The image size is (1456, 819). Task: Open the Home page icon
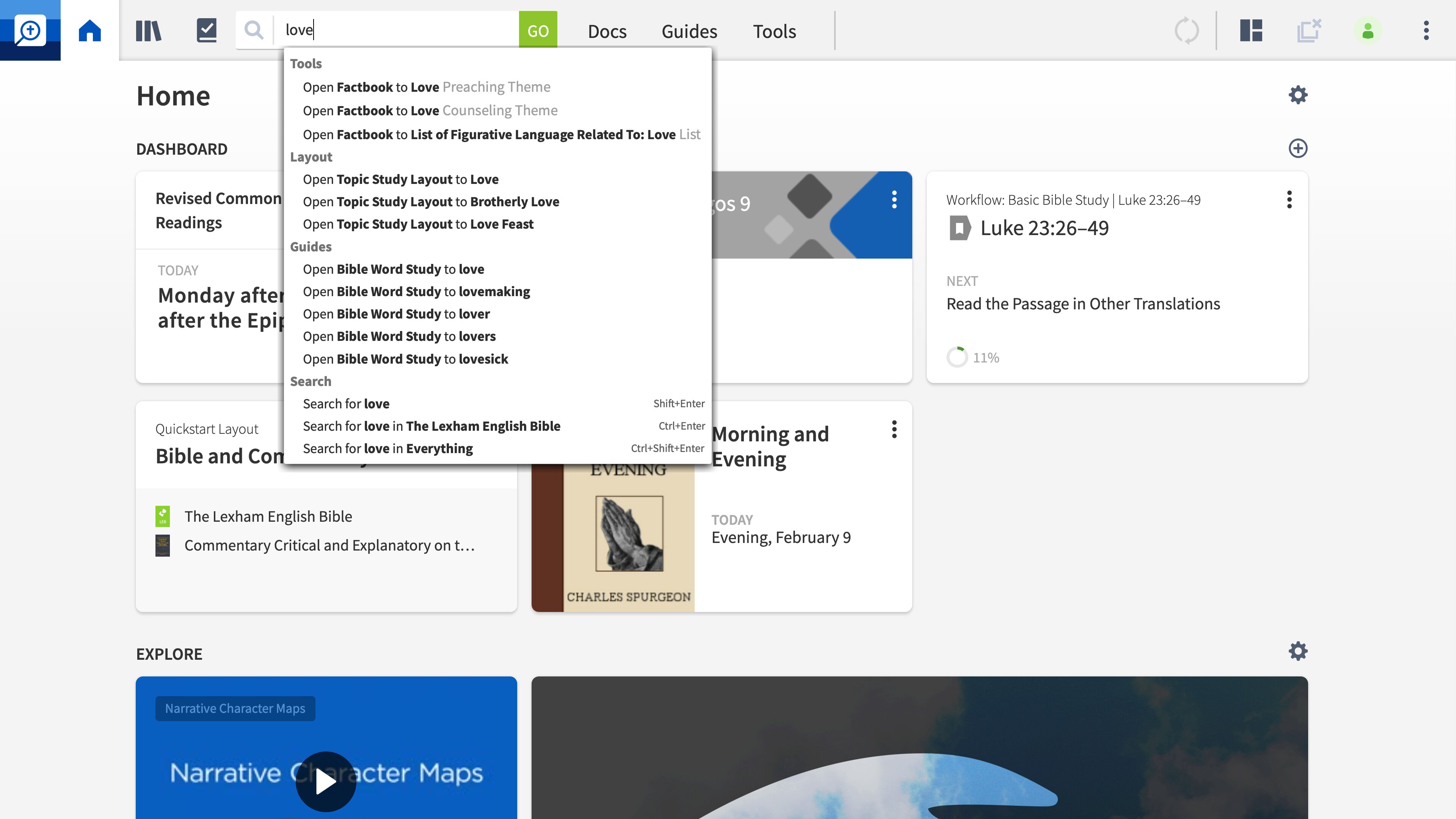[90, 30]
